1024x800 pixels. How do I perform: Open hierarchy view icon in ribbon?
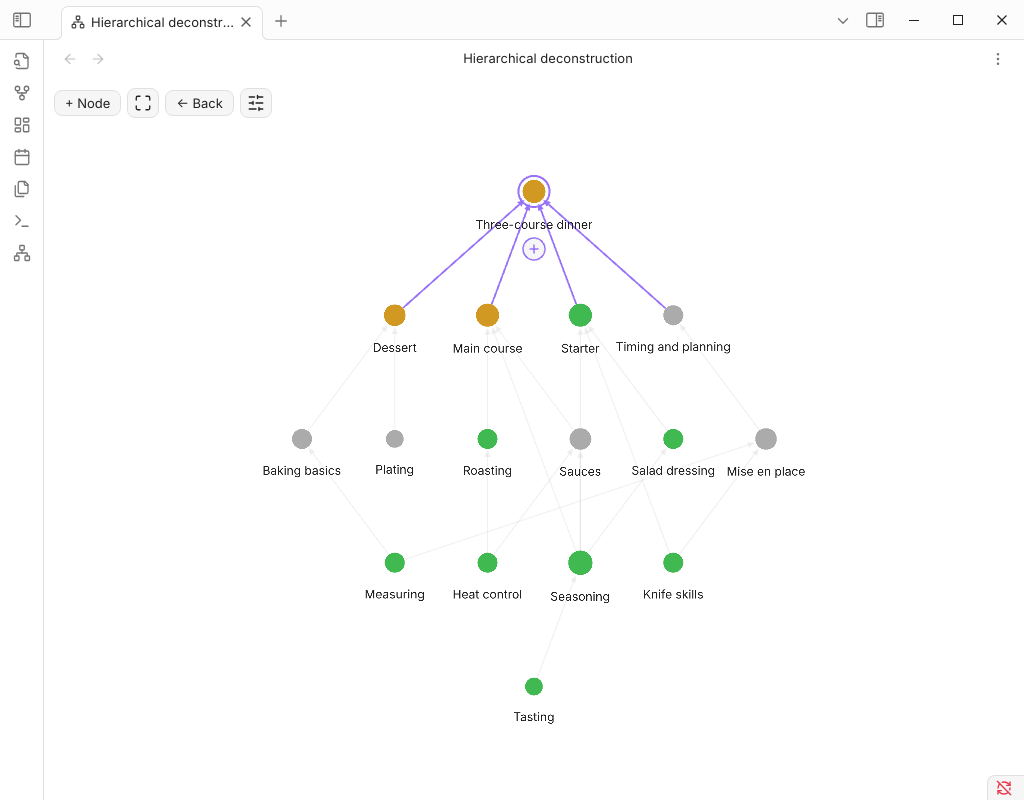coord(22,253)
